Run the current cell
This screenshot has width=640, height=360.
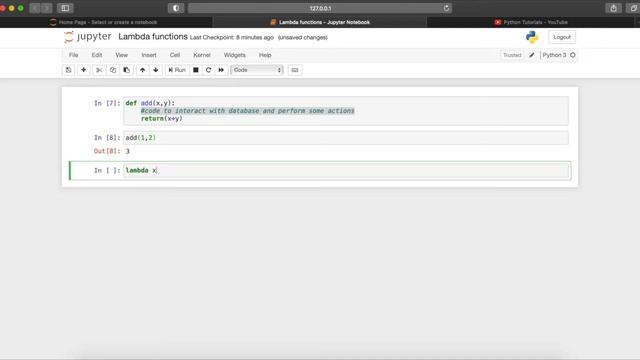[177, 70]
